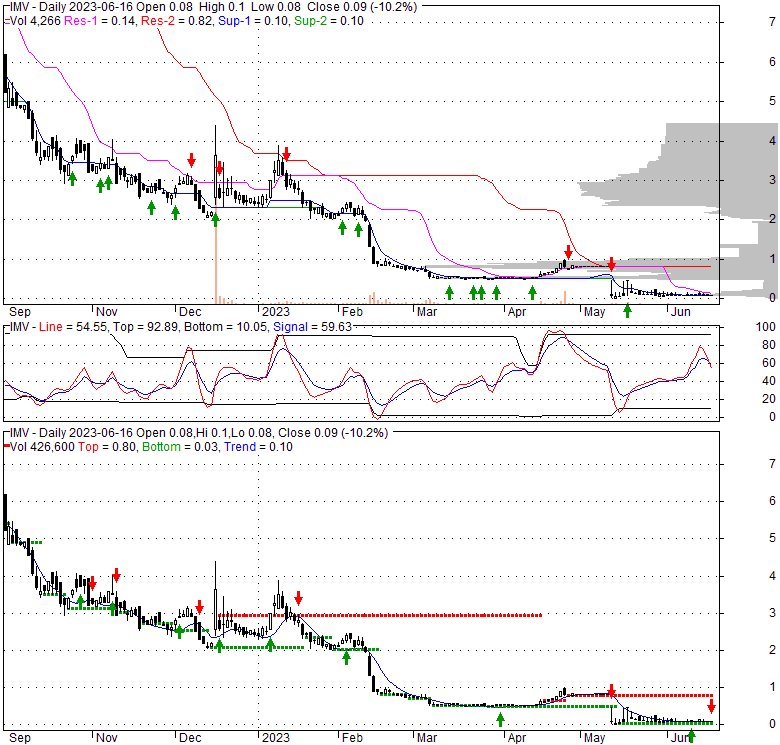Image resolution: width=780 pixels, height=745 pixels.
Task: Click the 'Bottom = 10.05' oscillator label
Action: (226, 327)
